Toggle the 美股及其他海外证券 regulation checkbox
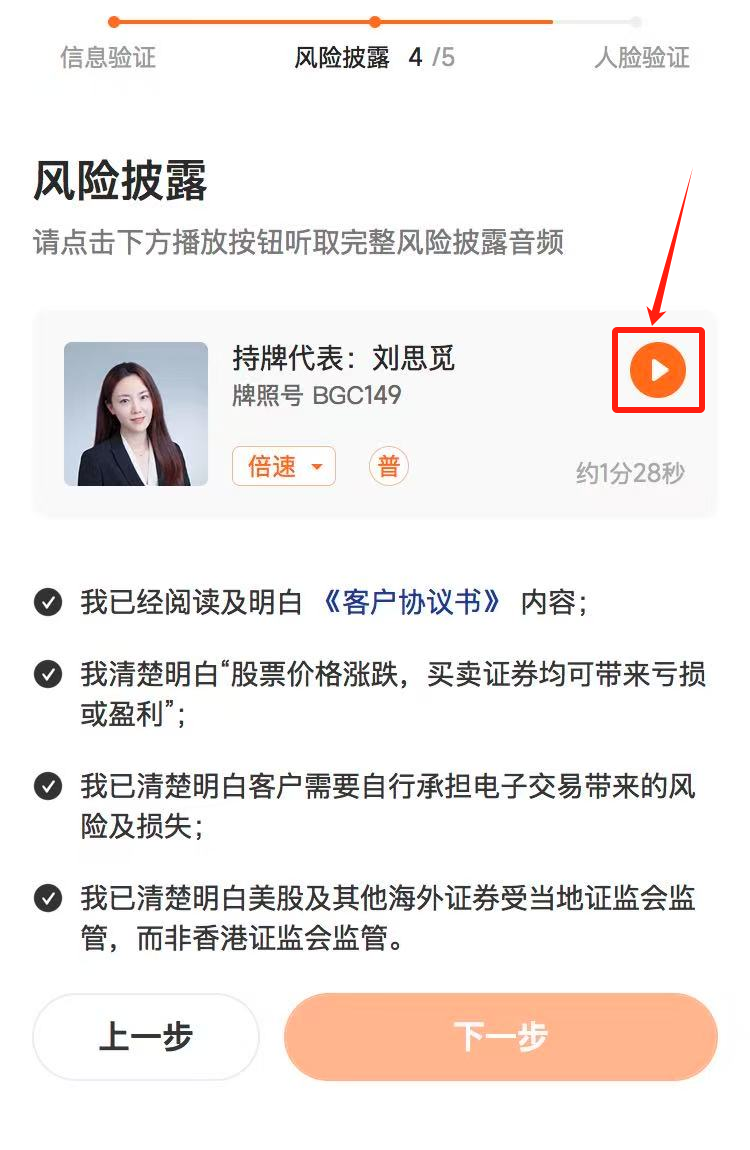The image size is (750, 1150). pyautogui.click(x=48, y=898)
